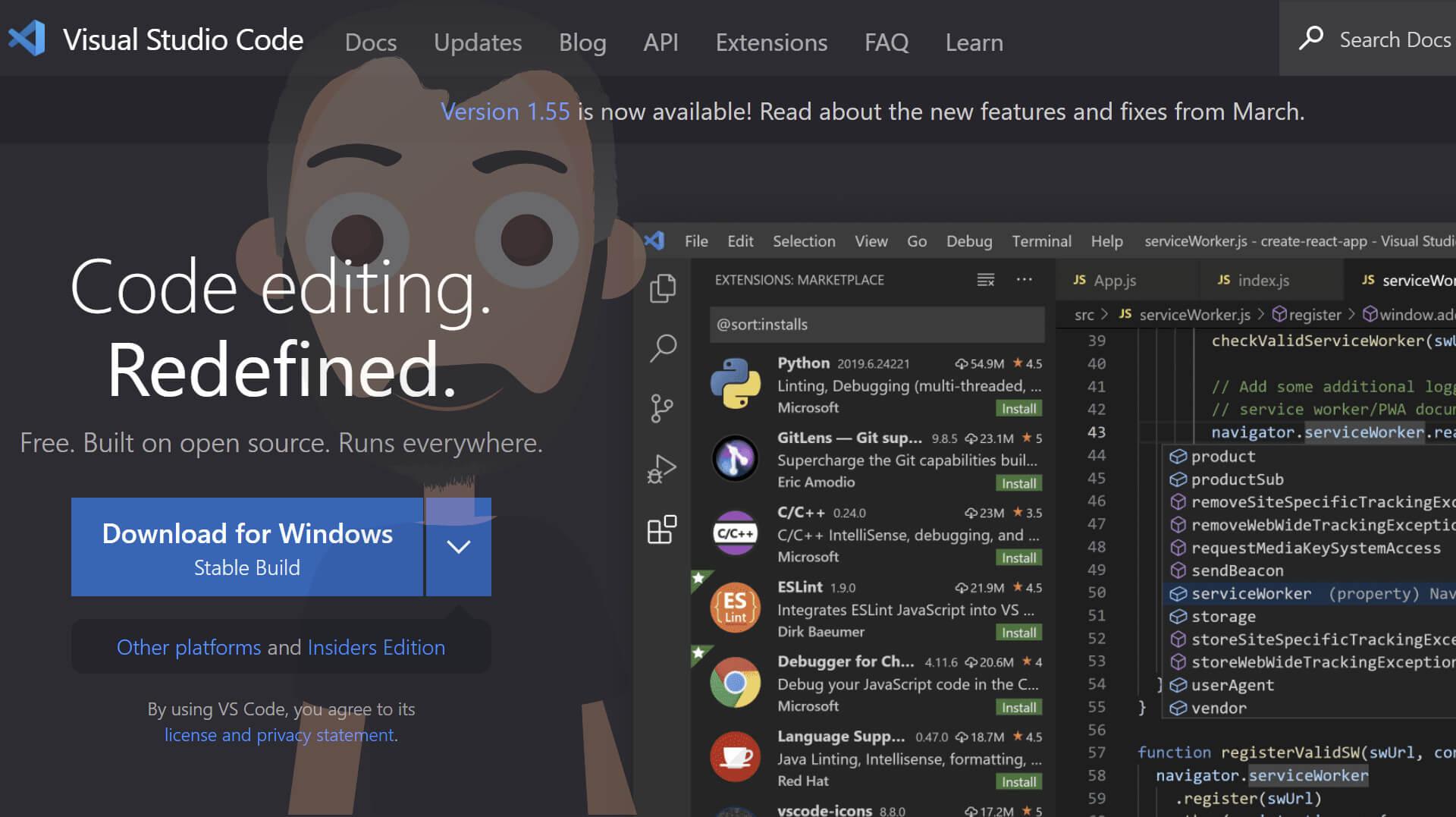Switch to the App.js editor tab

tap(1127, 280)
